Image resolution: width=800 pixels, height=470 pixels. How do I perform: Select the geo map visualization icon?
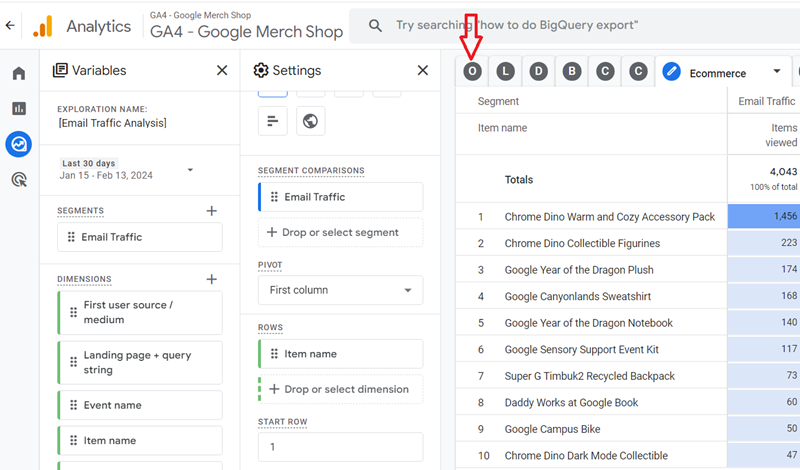310,121
